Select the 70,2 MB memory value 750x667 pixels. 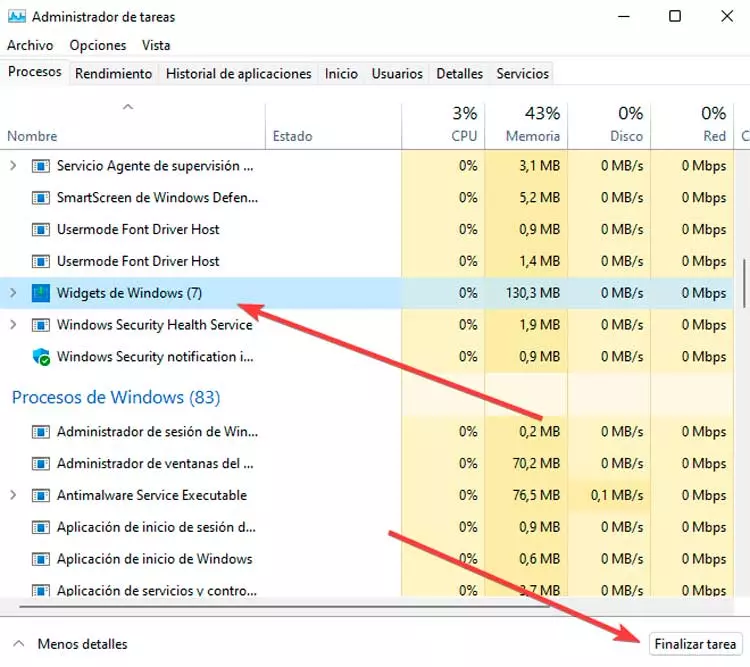536,464
